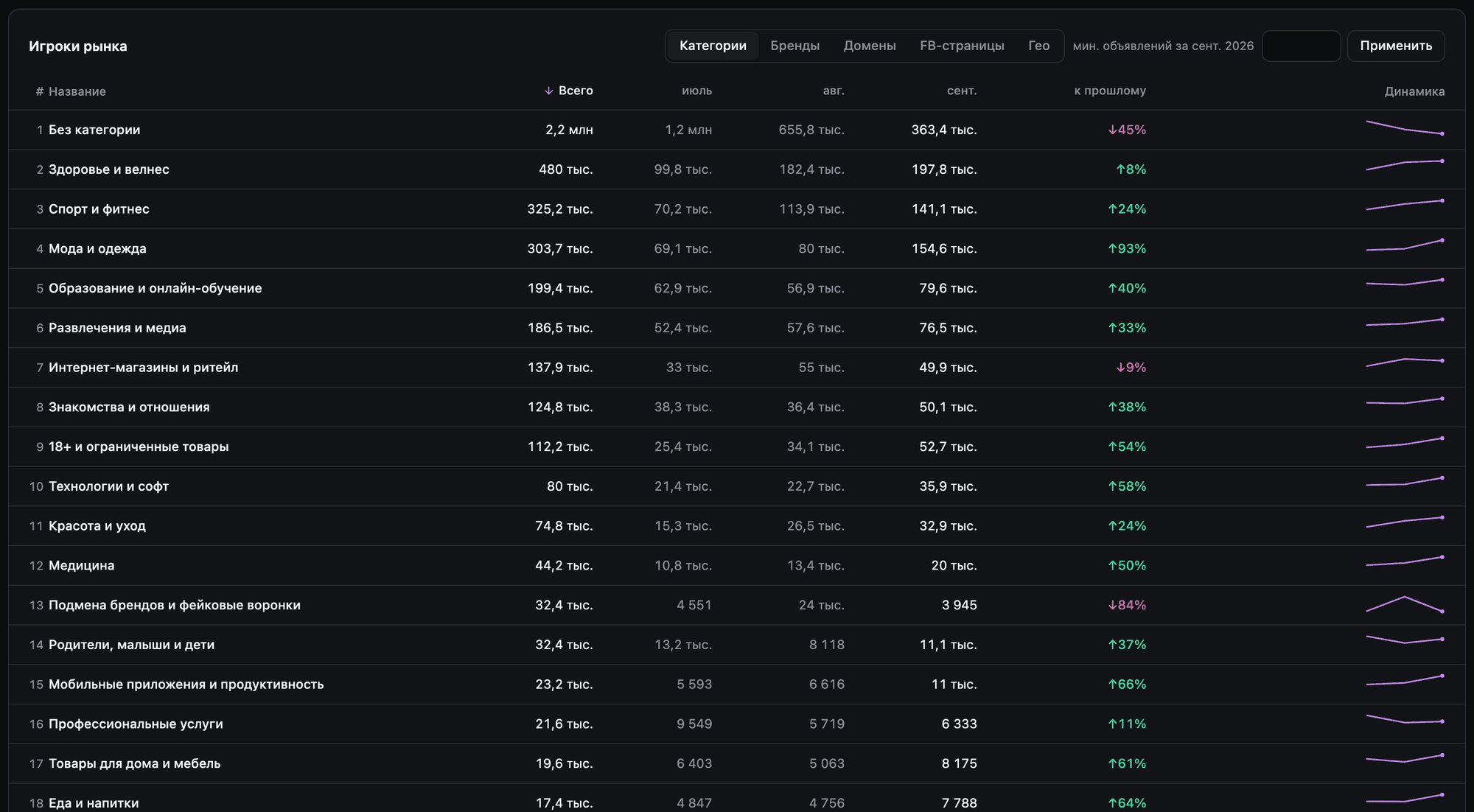Click the 480 тыс. total value

(565, 169)
